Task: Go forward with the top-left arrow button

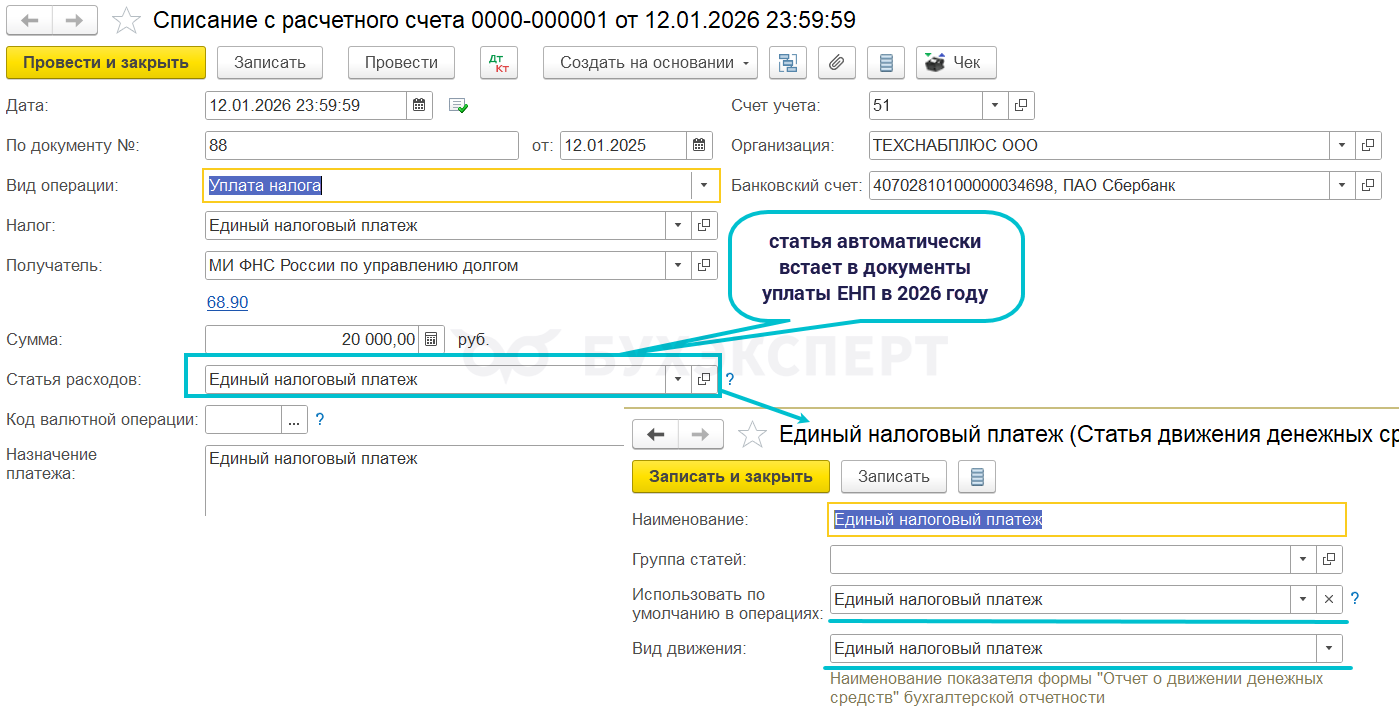Action: (75, 19)
